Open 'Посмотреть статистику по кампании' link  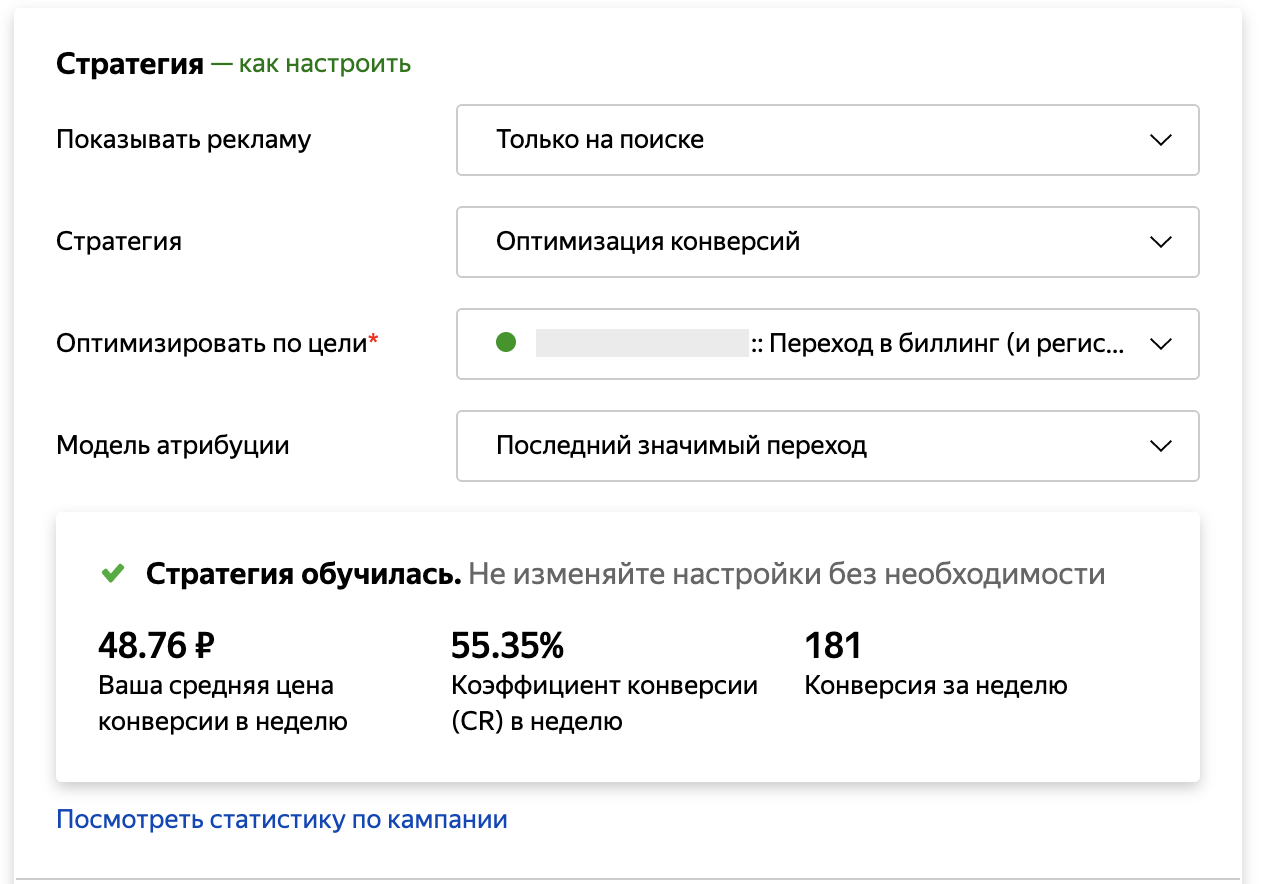282,820
